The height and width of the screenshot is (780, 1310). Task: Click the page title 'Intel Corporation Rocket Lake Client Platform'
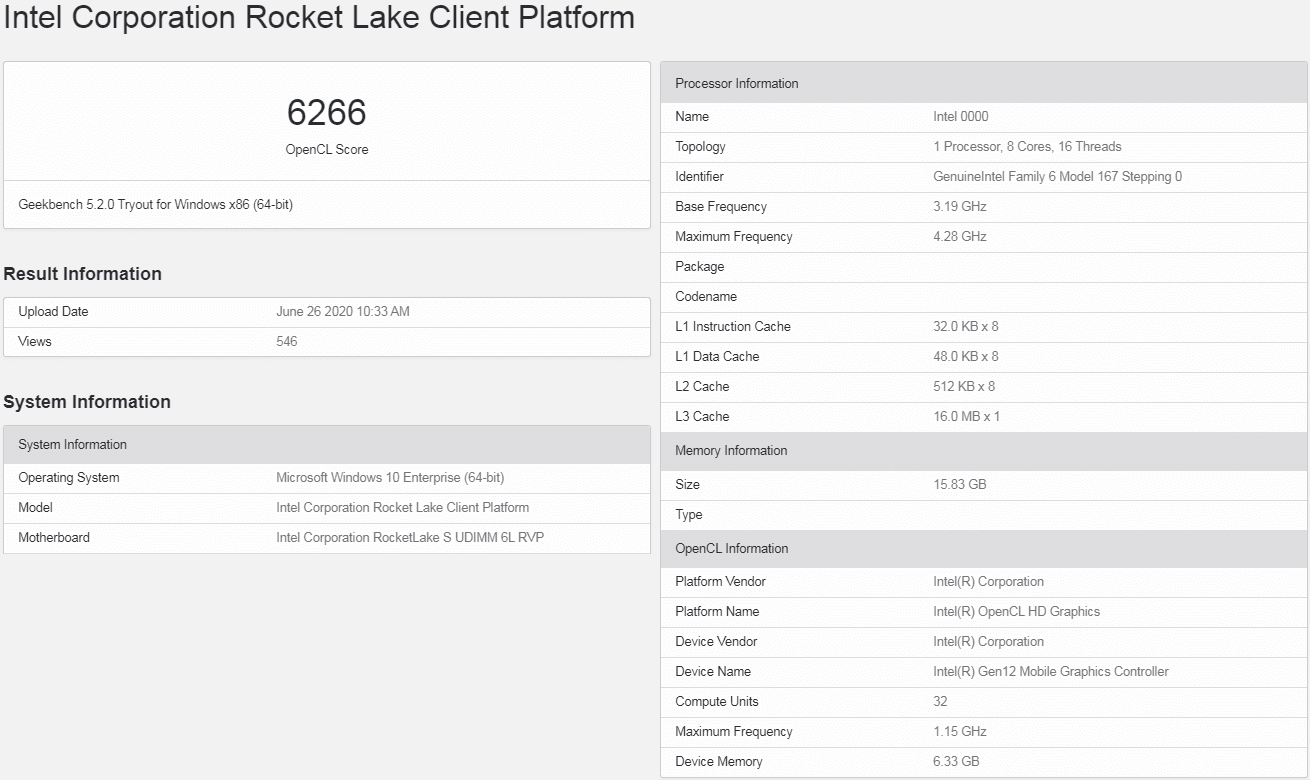click(319, 17)
